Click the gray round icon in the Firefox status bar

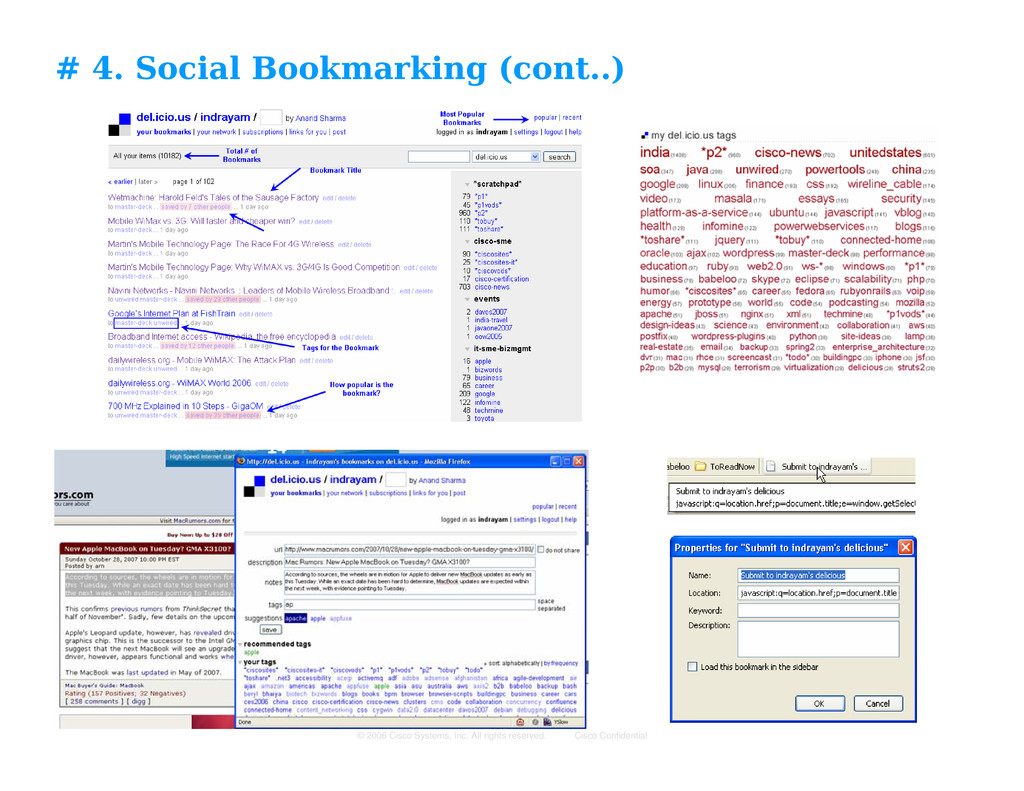(x=535, y=722)
